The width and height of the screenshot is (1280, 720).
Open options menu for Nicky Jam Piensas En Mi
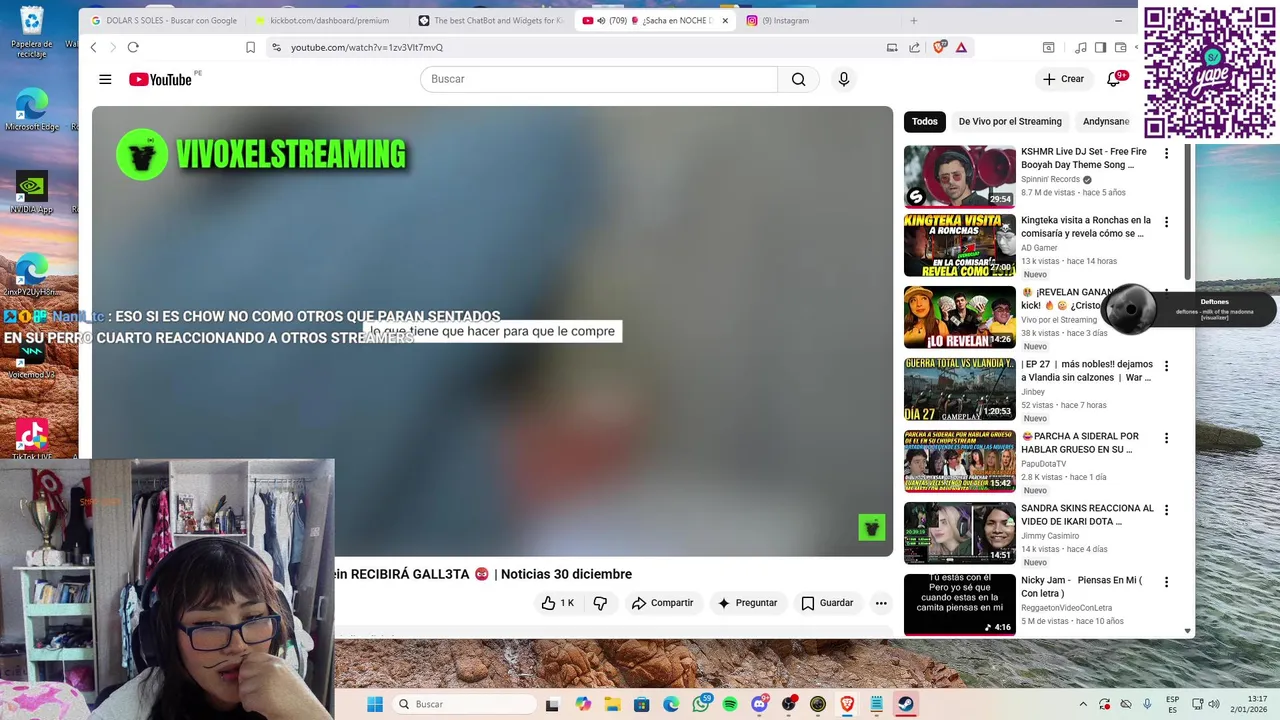(x=1166, y=582)
